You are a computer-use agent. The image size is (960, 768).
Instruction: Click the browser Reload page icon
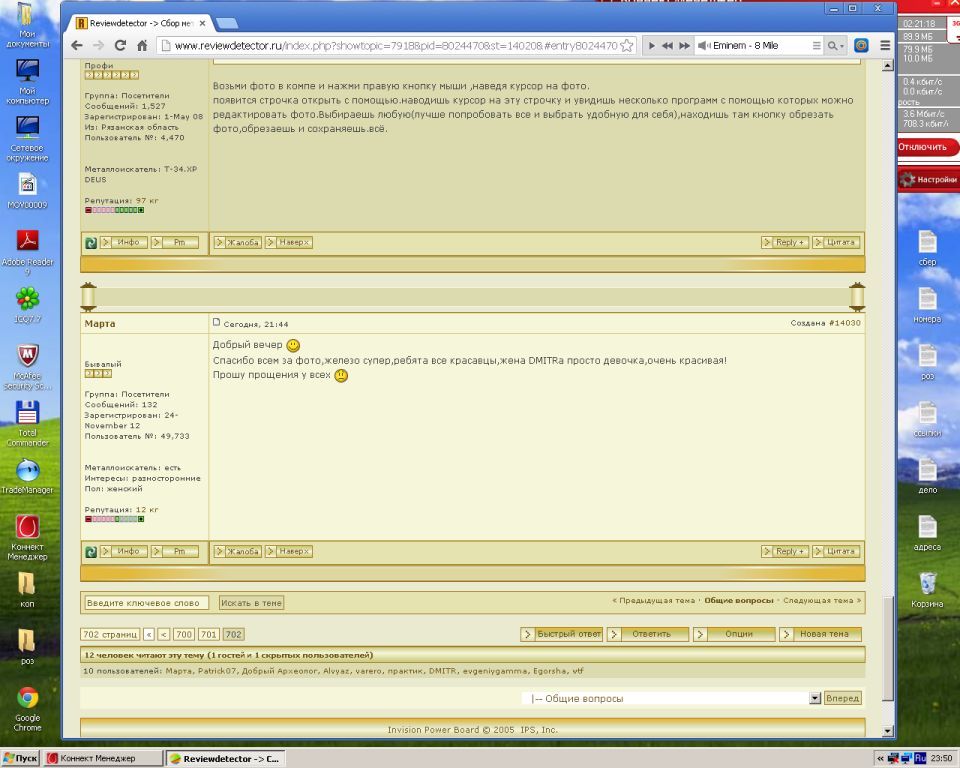120,46
